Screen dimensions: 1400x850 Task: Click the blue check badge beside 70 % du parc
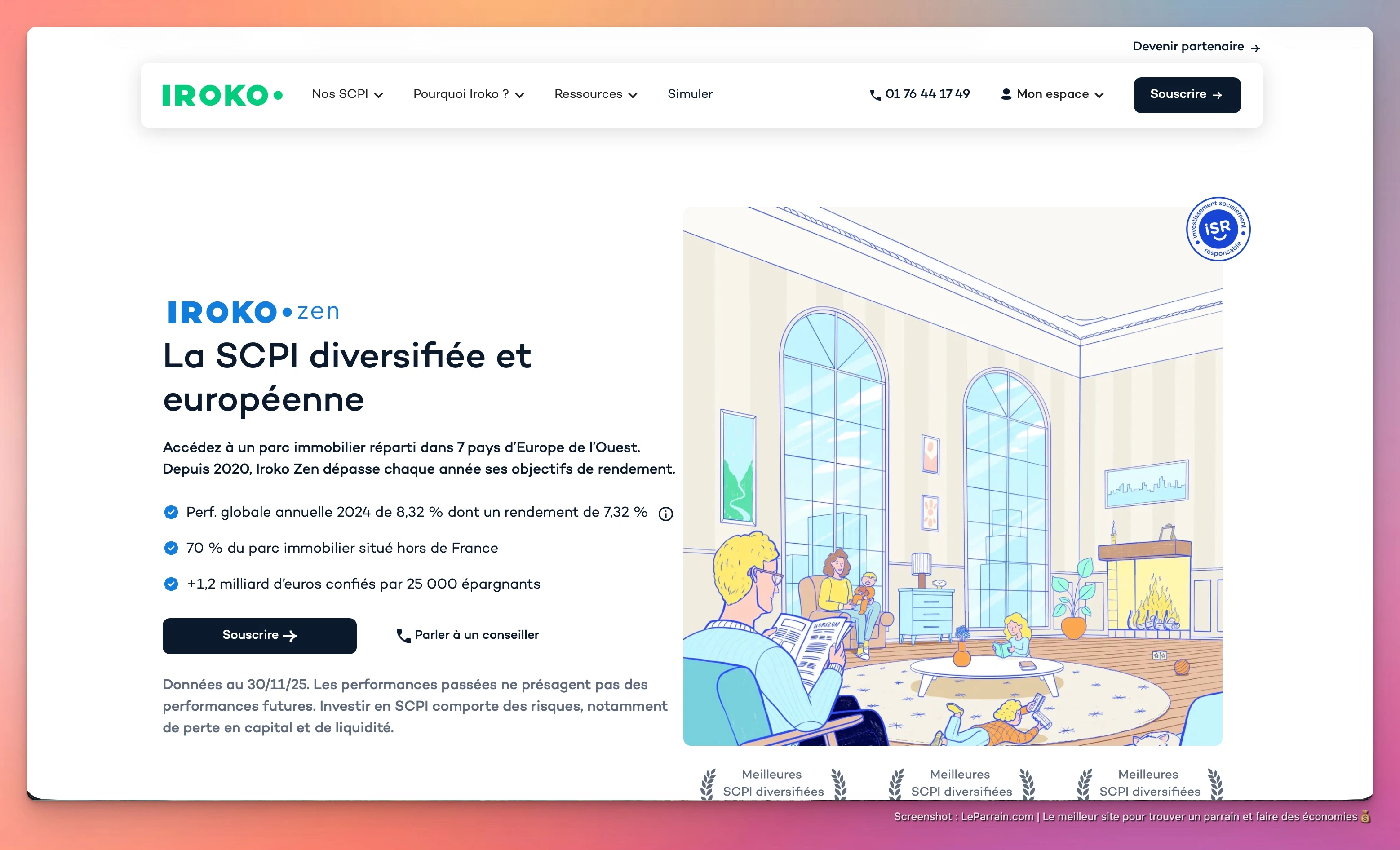171,548
